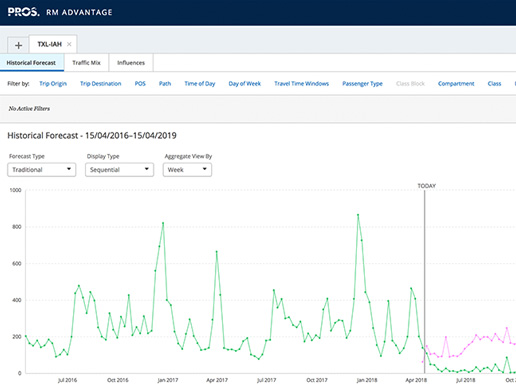
Task: Click the 'RM ADVANTAGE' header text
Action: [x=79, y=12]
